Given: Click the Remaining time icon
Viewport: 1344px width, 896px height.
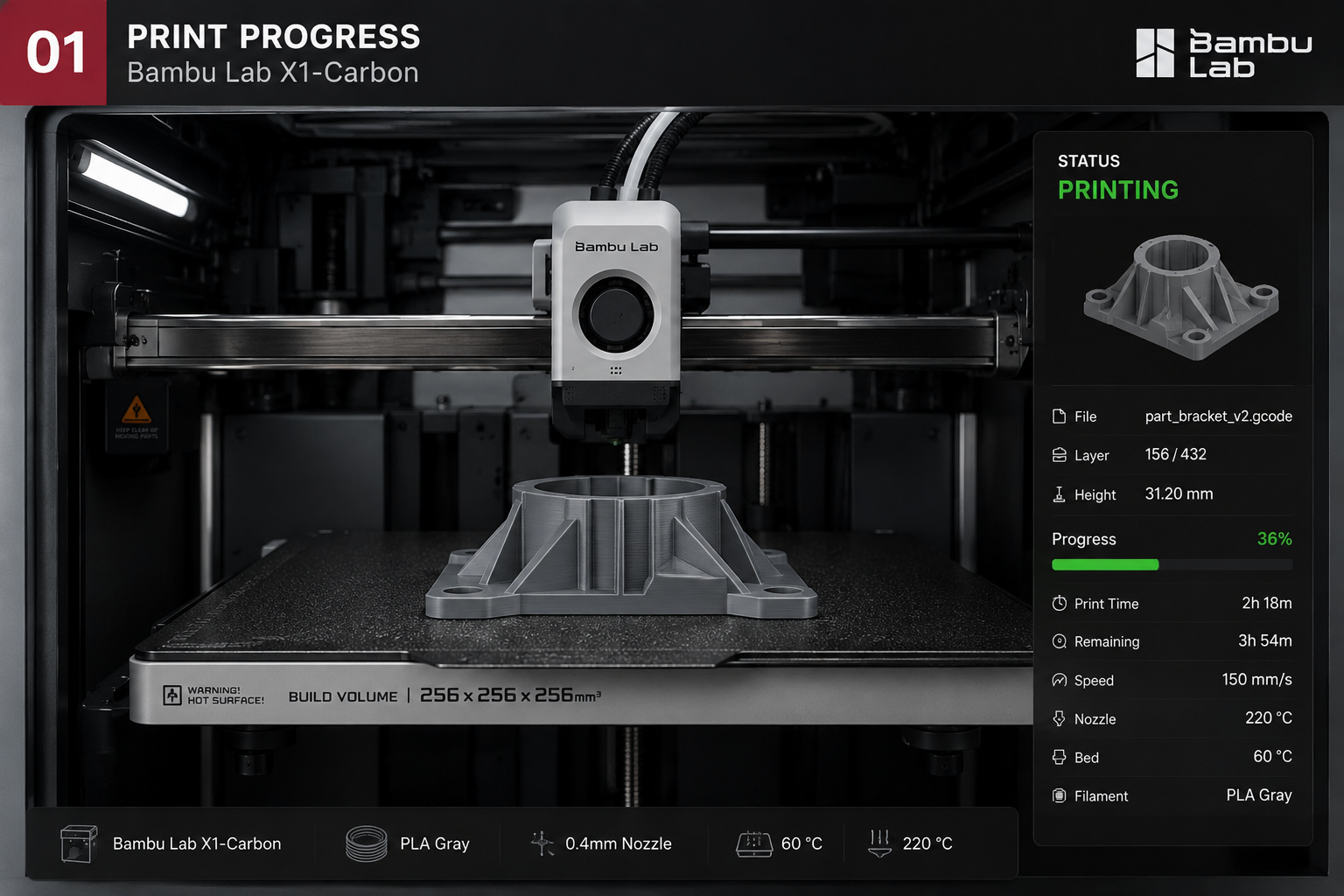Looking at the screenshot, I should click(x=1059, y=641).
